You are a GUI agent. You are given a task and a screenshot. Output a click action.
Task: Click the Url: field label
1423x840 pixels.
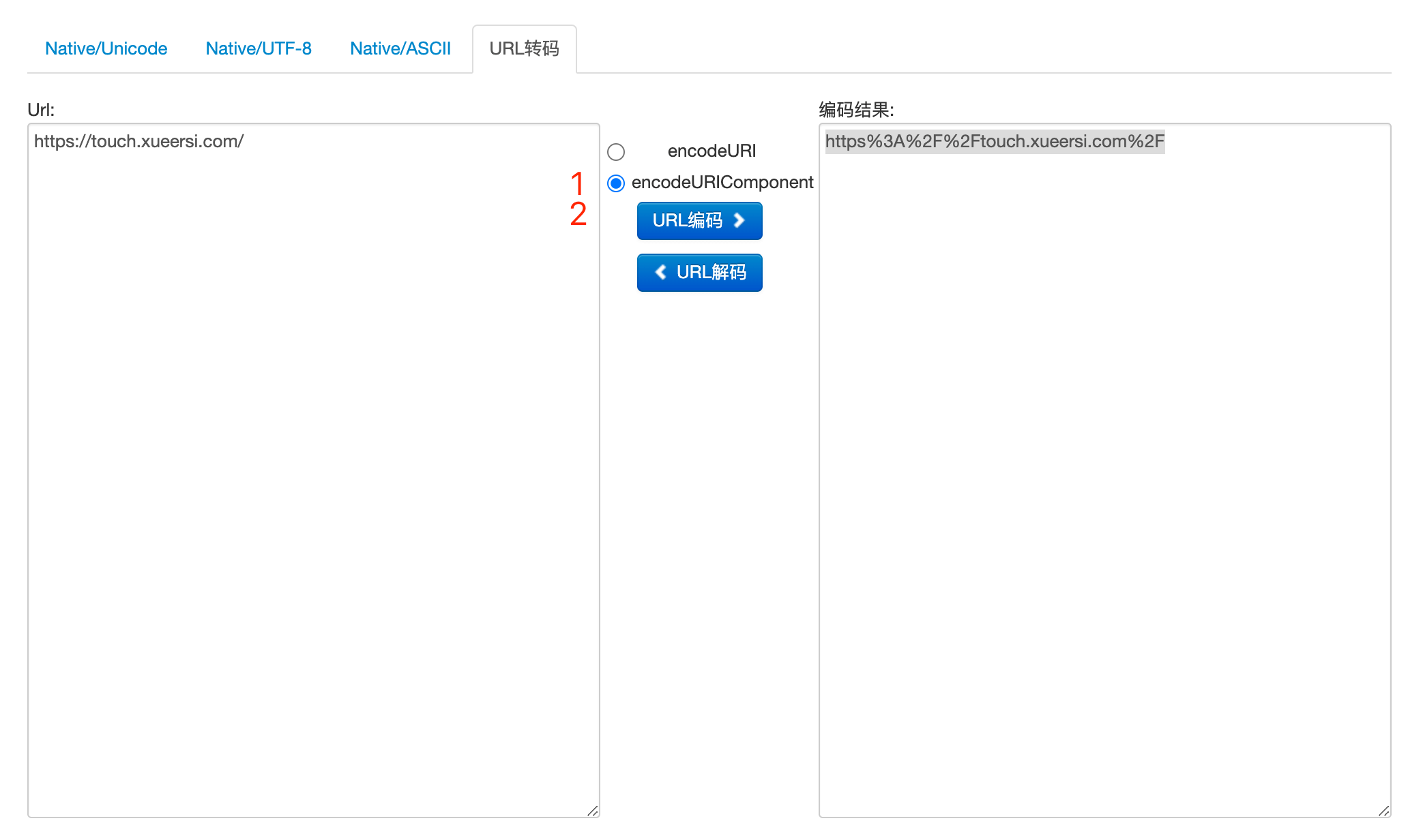(x=41, y=110)
